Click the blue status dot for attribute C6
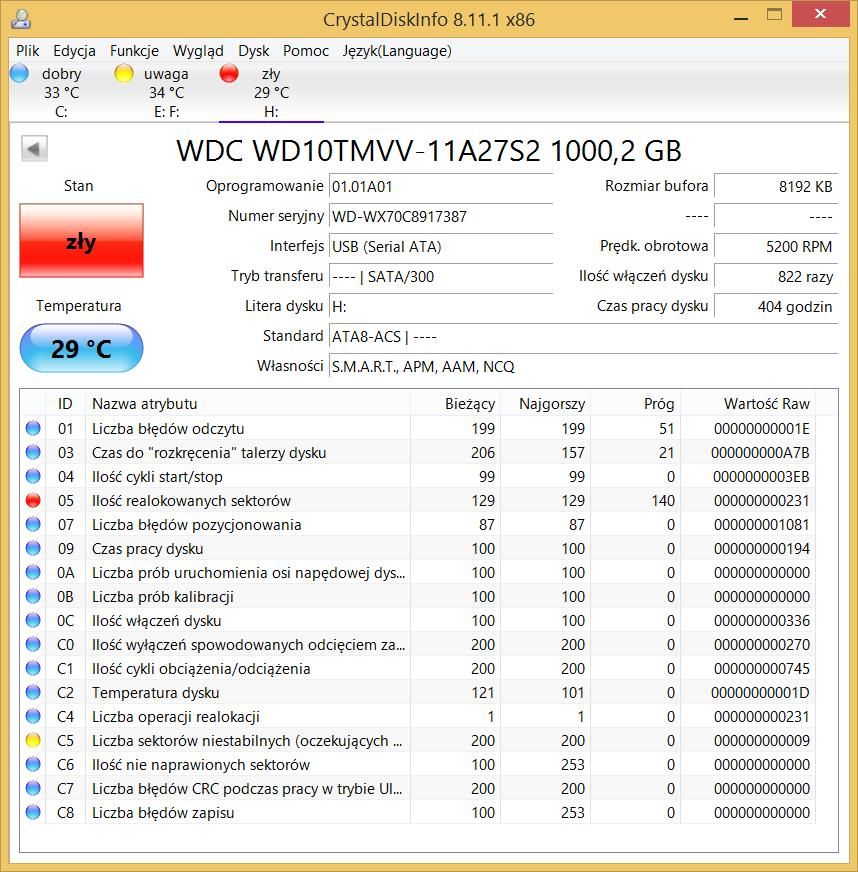The height and width of the screenshot is (872, 858). [33, 764]
